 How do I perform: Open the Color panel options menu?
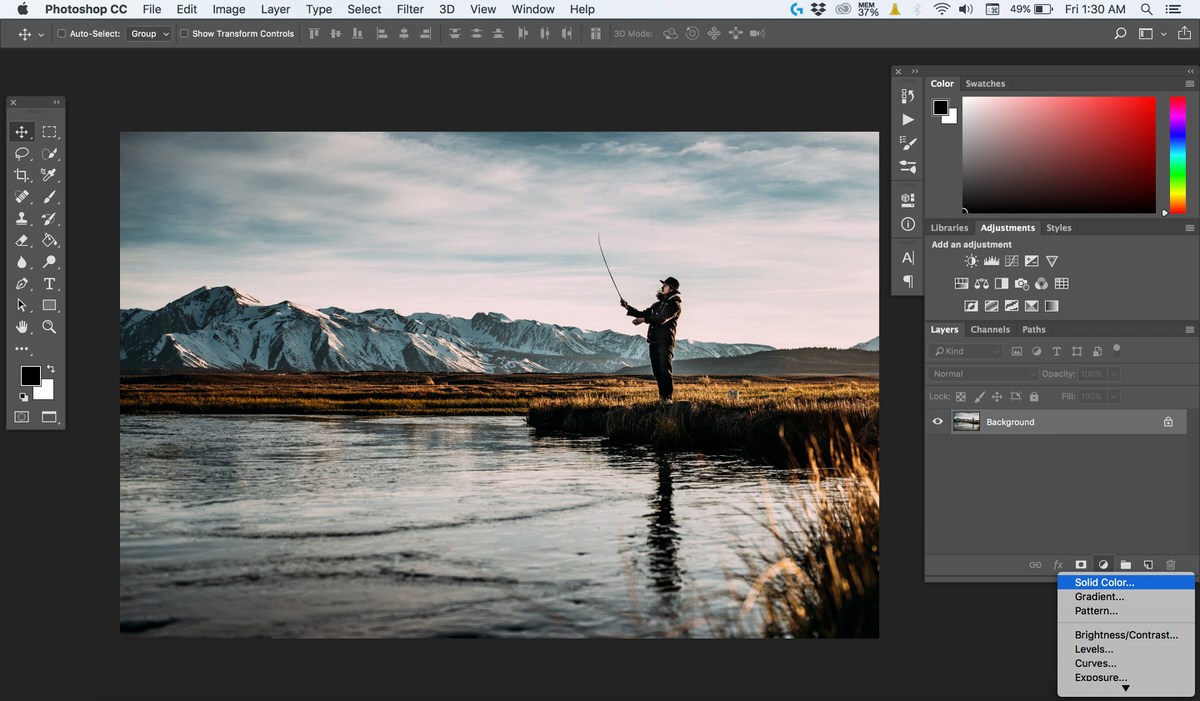[x=1189, y=84]
